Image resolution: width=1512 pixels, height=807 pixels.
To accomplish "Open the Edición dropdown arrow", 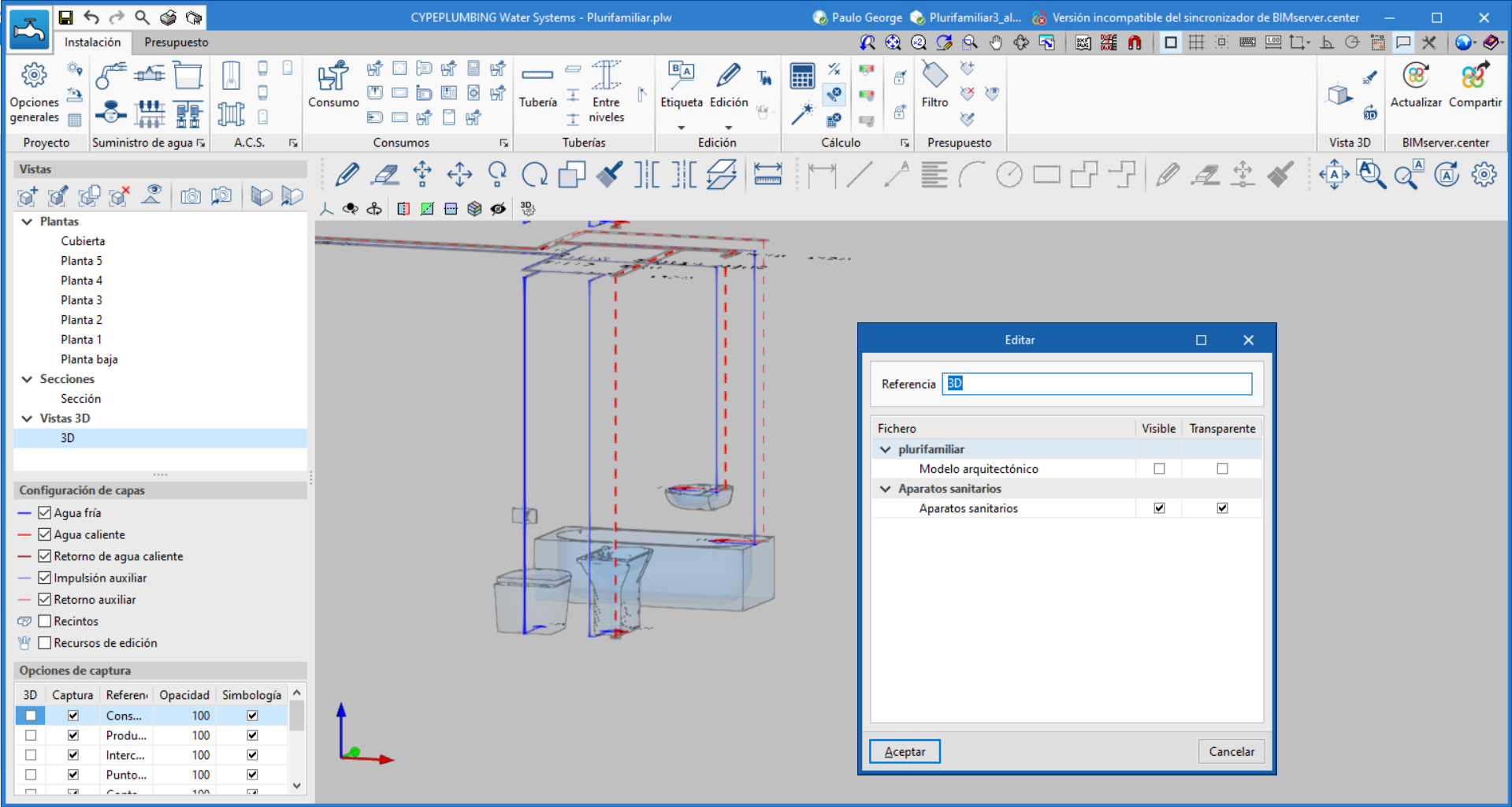I will click(729, 128).
